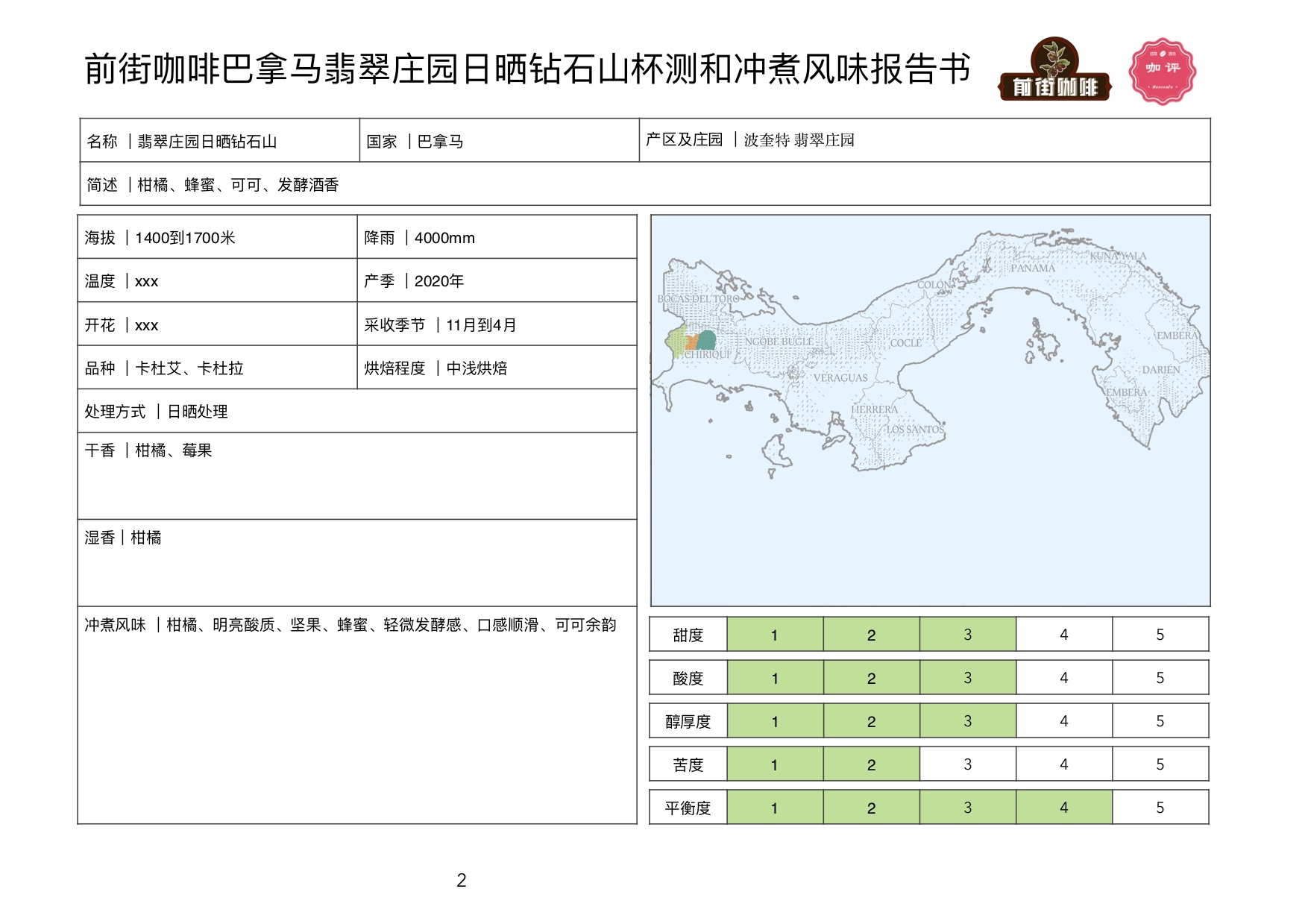Screen dimensions: 1308x924
Task: Click score 5 in the 酸度 row
Action: point(1160,678)
